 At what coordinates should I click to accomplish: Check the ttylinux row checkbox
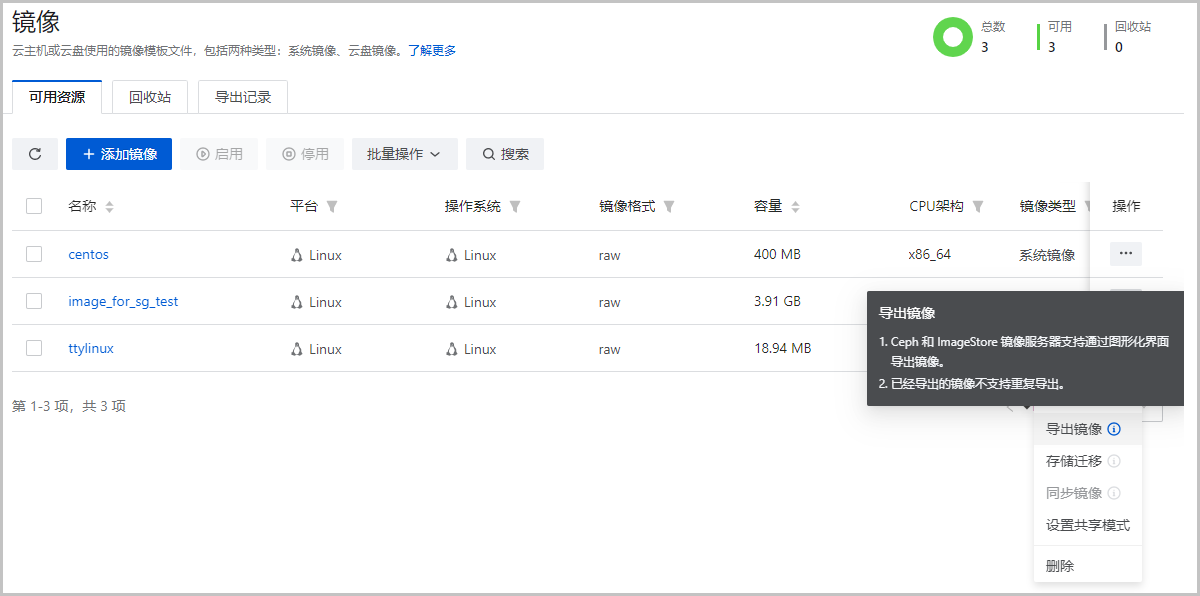(34, 348)
